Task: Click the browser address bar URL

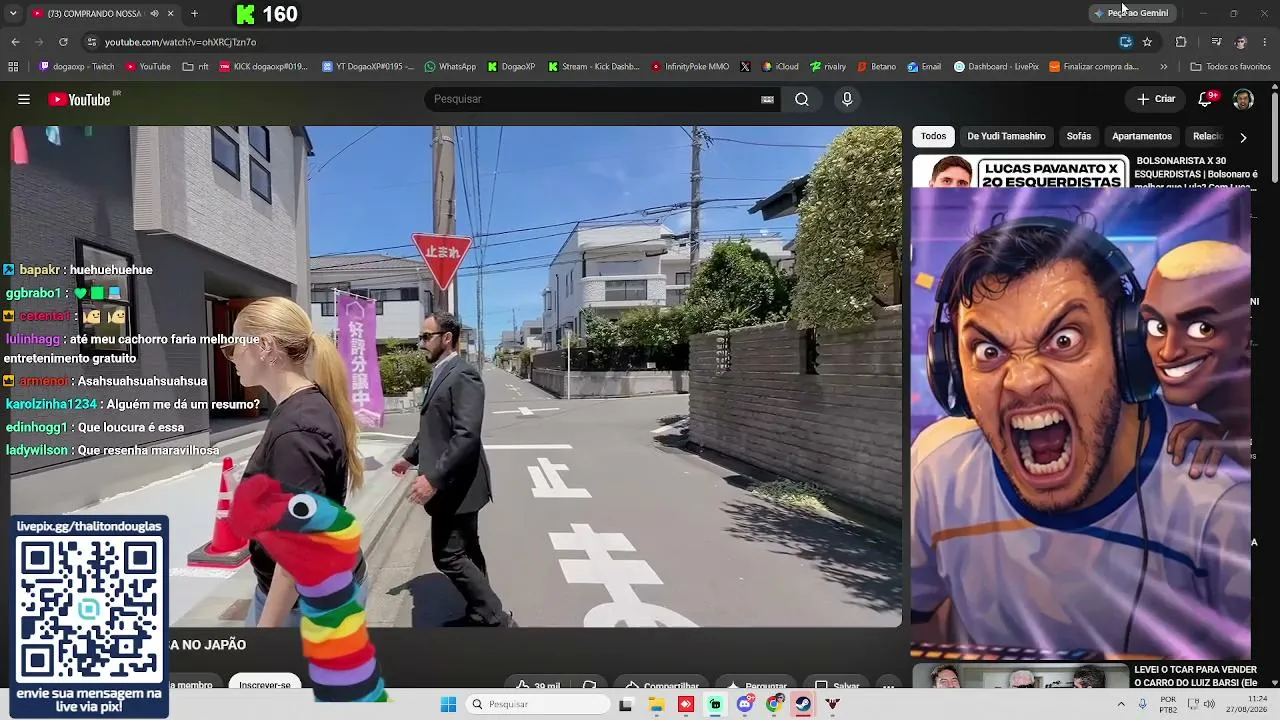Action: click(180, 42)
